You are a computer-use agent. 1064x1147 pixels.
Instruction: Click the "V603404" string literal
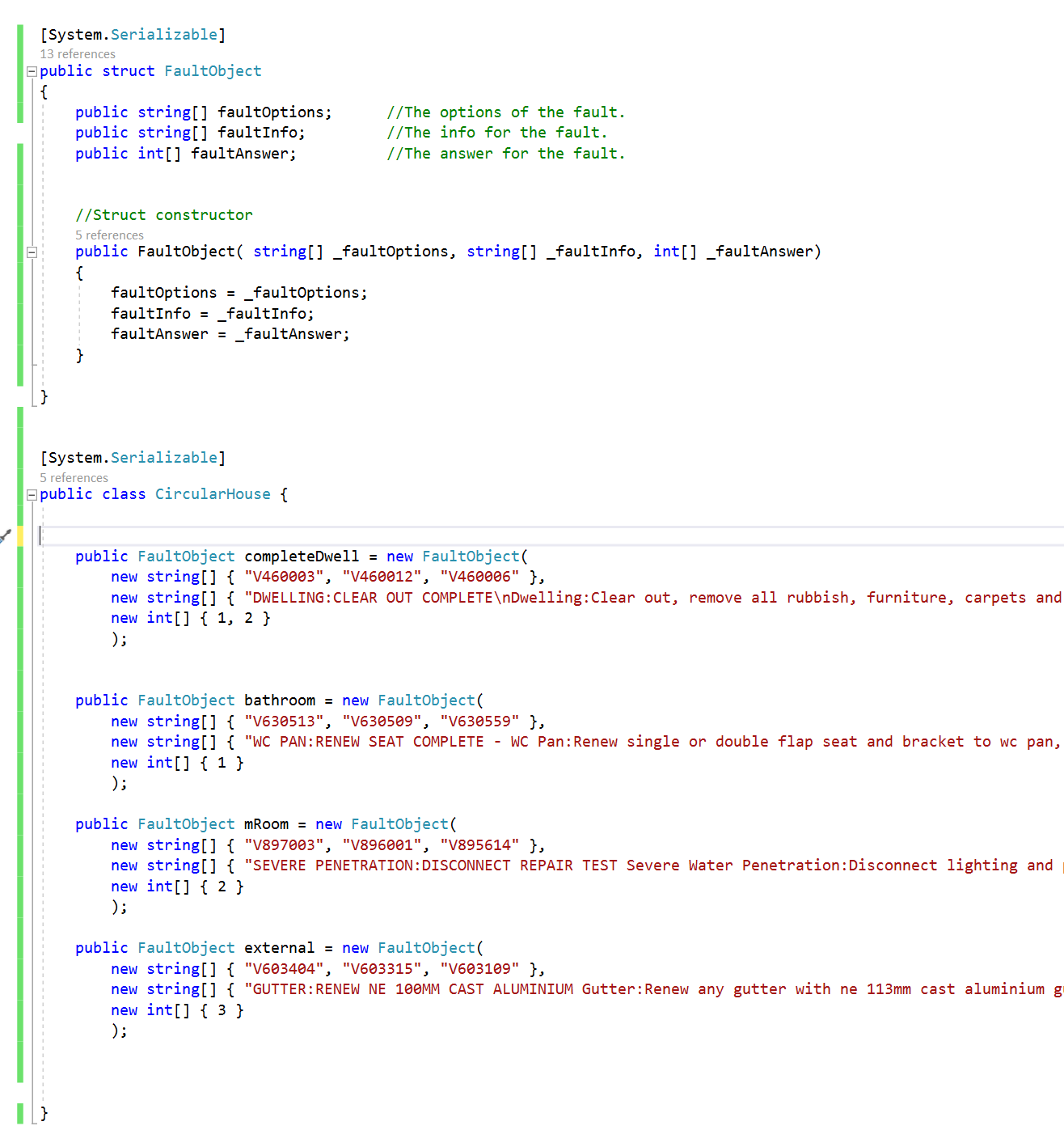tap(284, 969)
